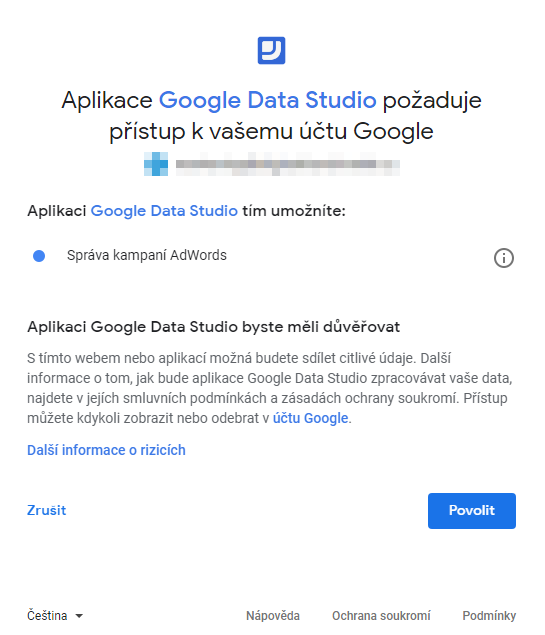Click blue bullet beside Správa kampaní AdWords
The image size is (545, 635).
tap(39, 256)
